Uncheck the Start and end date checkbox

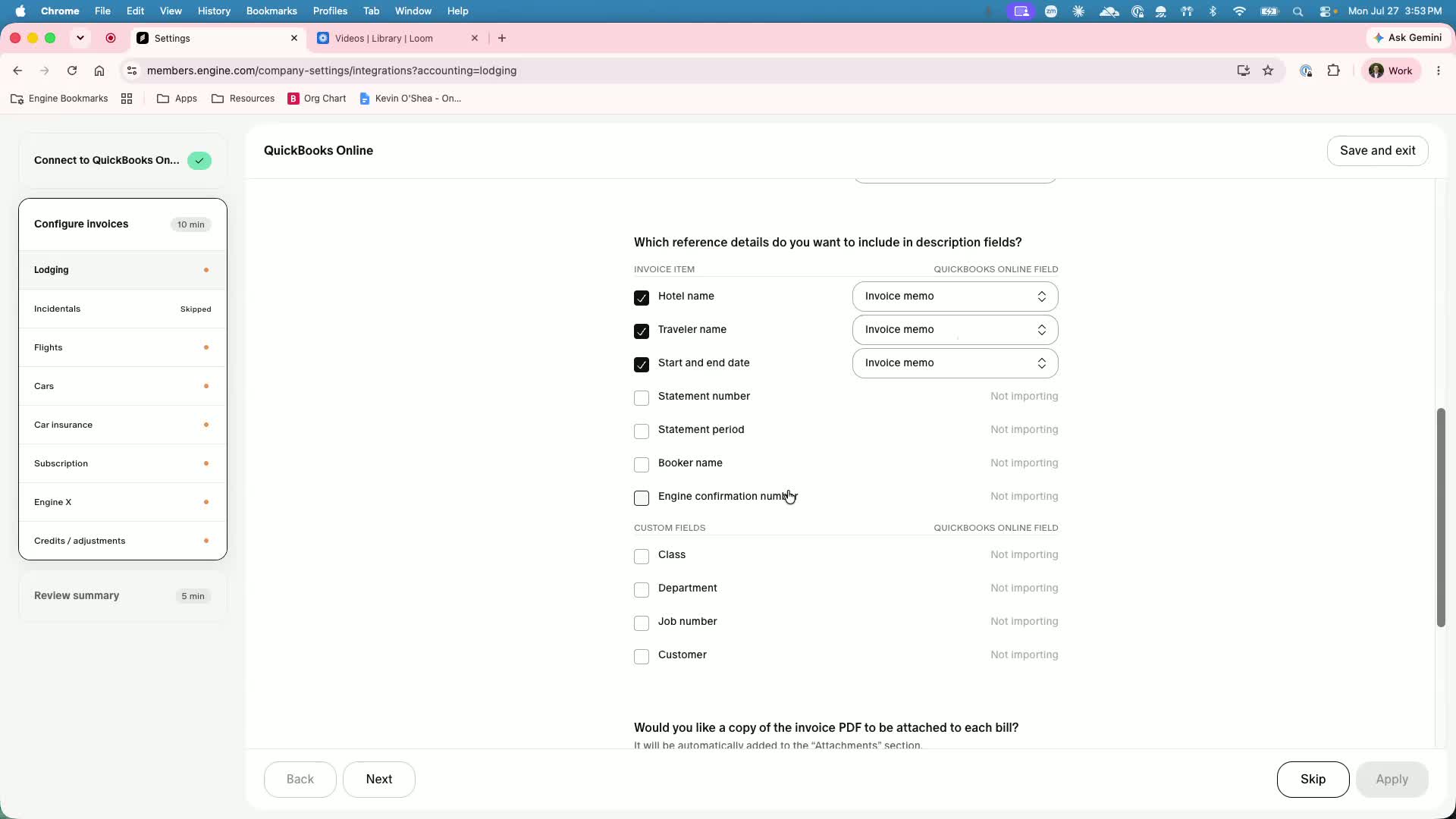coord(642,365)
